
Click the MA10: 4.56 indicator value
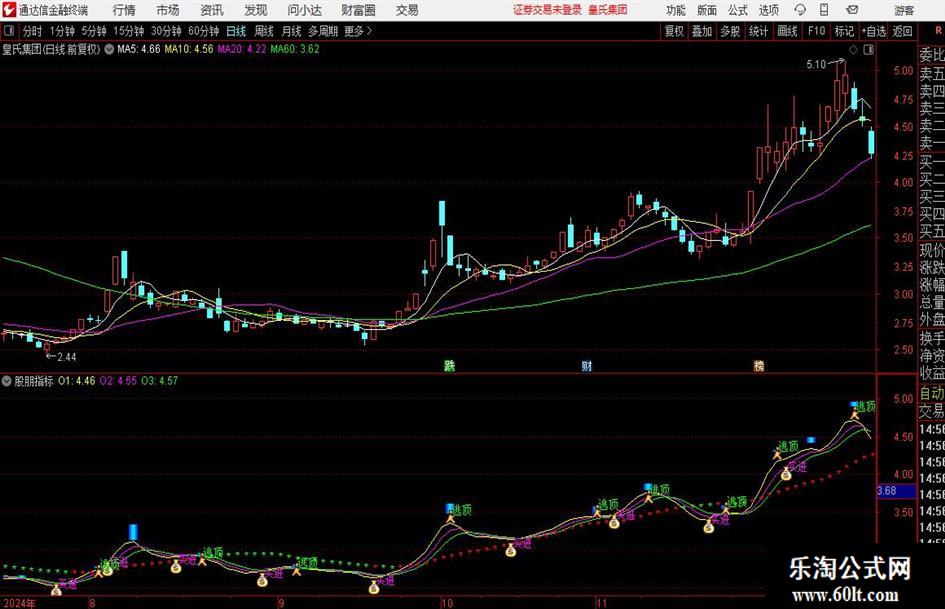pos(189,49)
